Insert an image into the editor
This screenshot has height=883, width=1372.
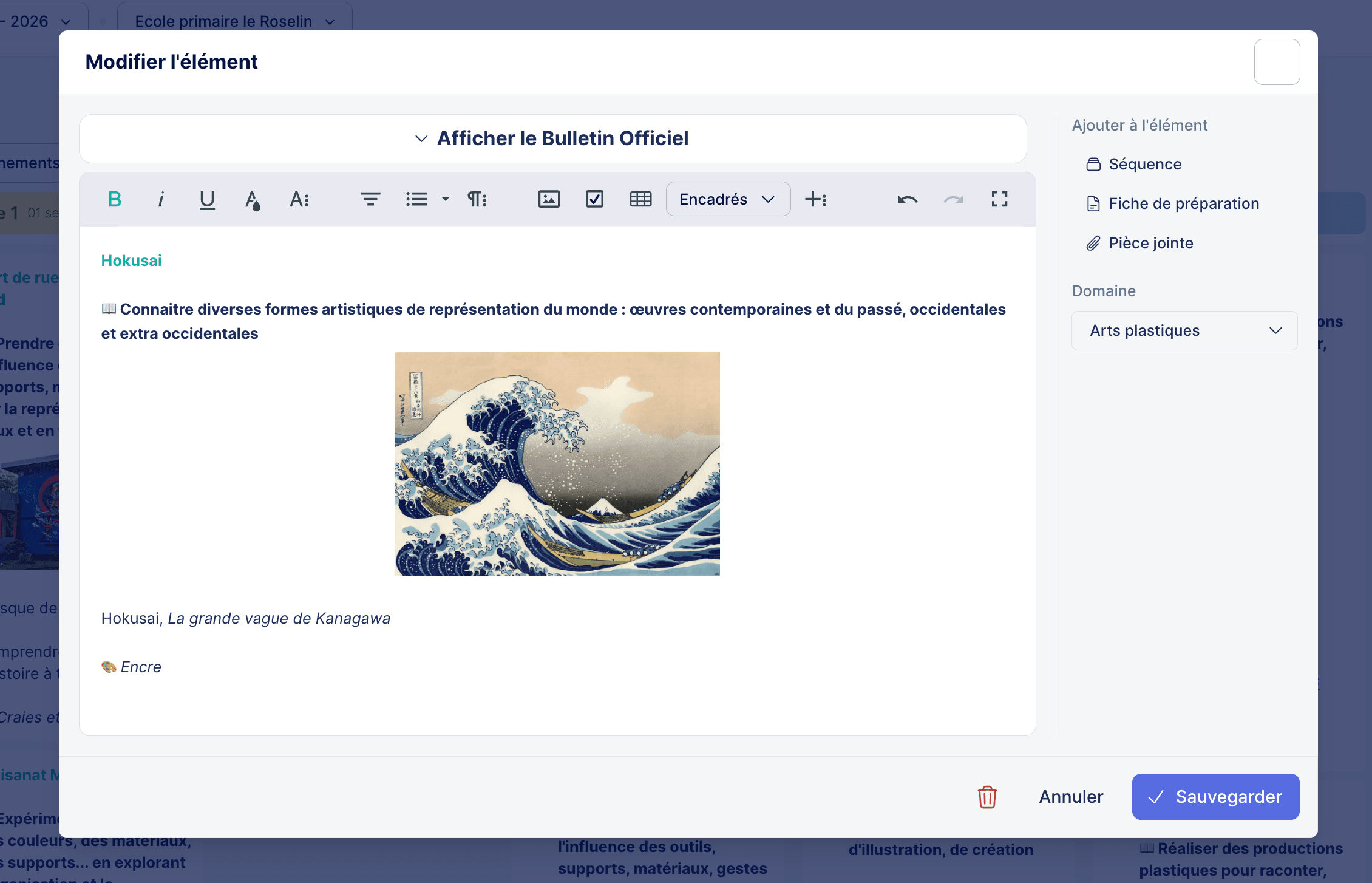tap(548, 199)
